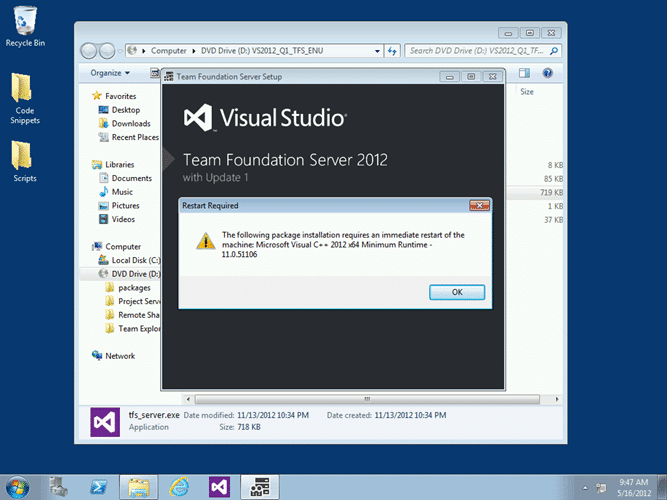The width and height of the screenshot is (667, 500).
Task: Click the Size column header
Action: tap(527, 91)
